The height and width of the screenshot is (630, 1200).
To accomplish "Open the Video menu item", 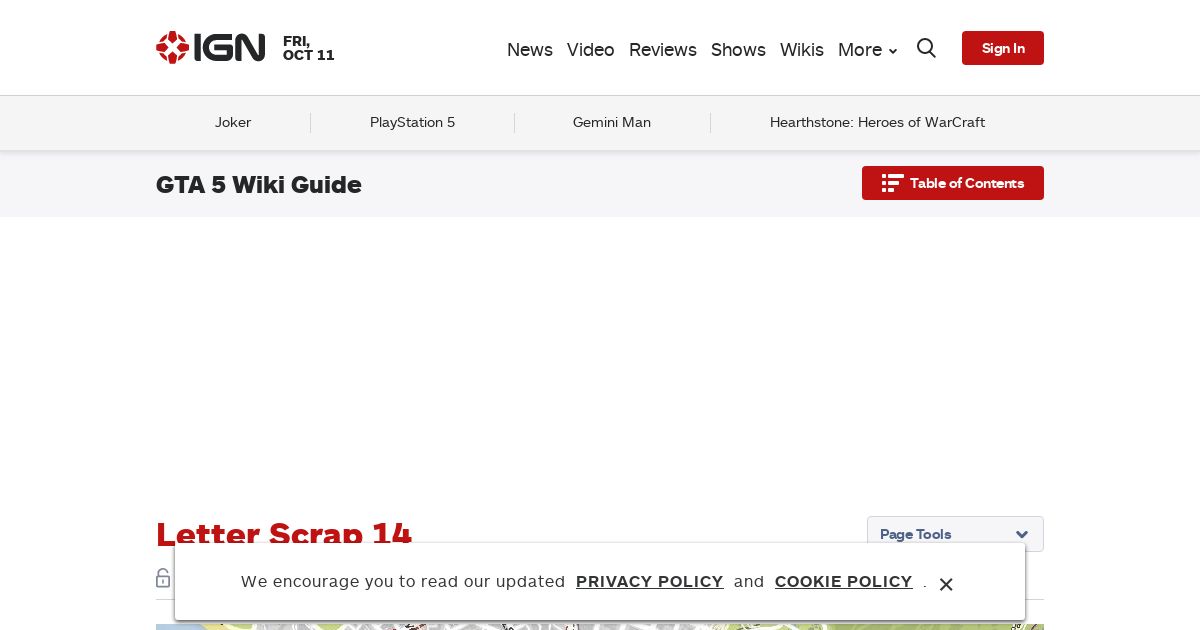I will 591,50.
